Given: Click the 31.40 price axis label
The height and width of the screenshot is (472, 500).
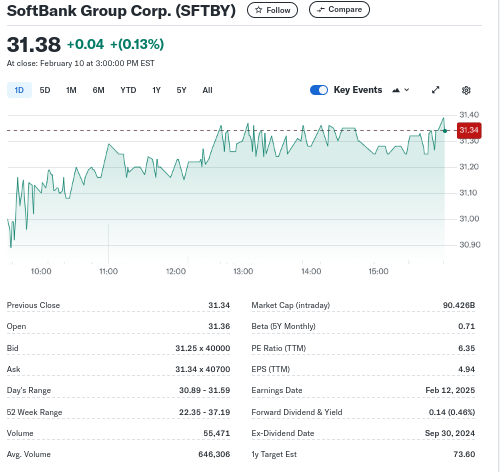Looking at the screenshot, I should click(469, 115).
